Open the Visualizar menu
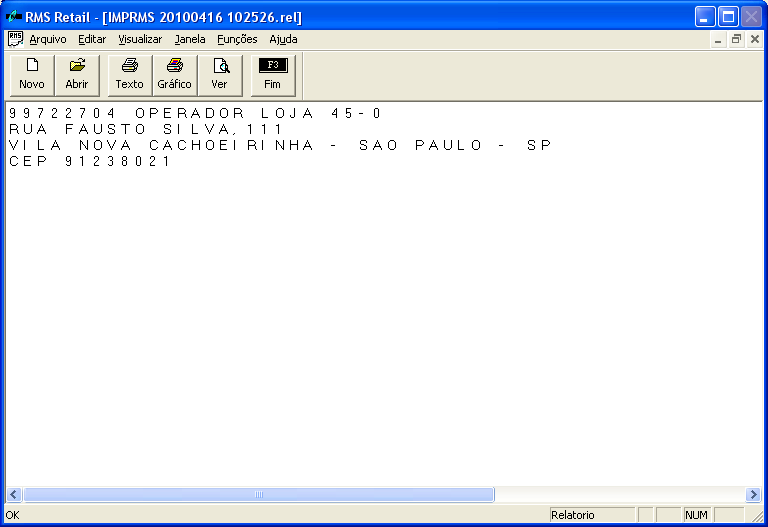This screenshot has height=527, width=768. pos(140,39)
